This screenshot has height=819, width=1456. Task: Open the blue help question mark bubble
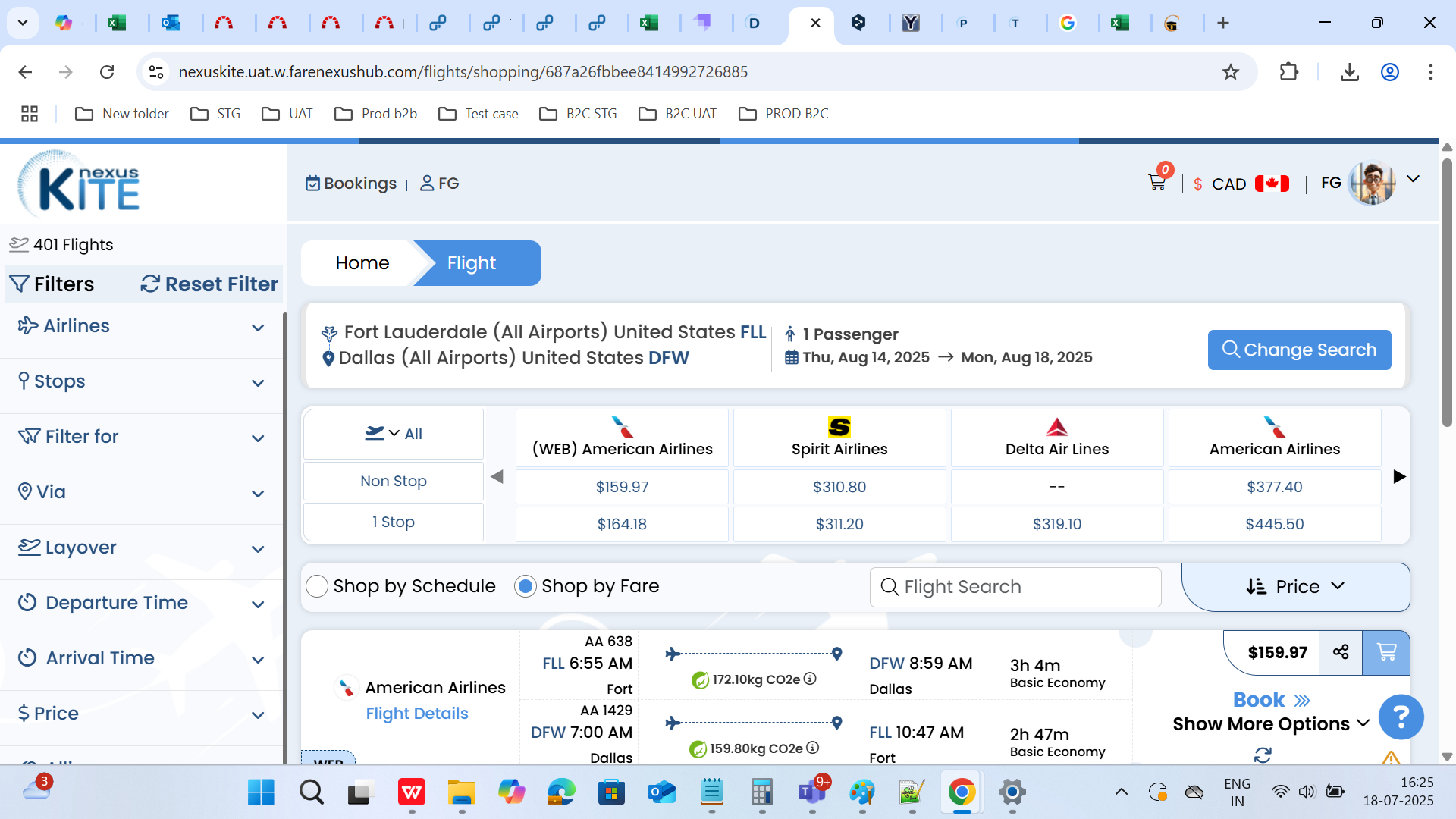[1401, 717]
